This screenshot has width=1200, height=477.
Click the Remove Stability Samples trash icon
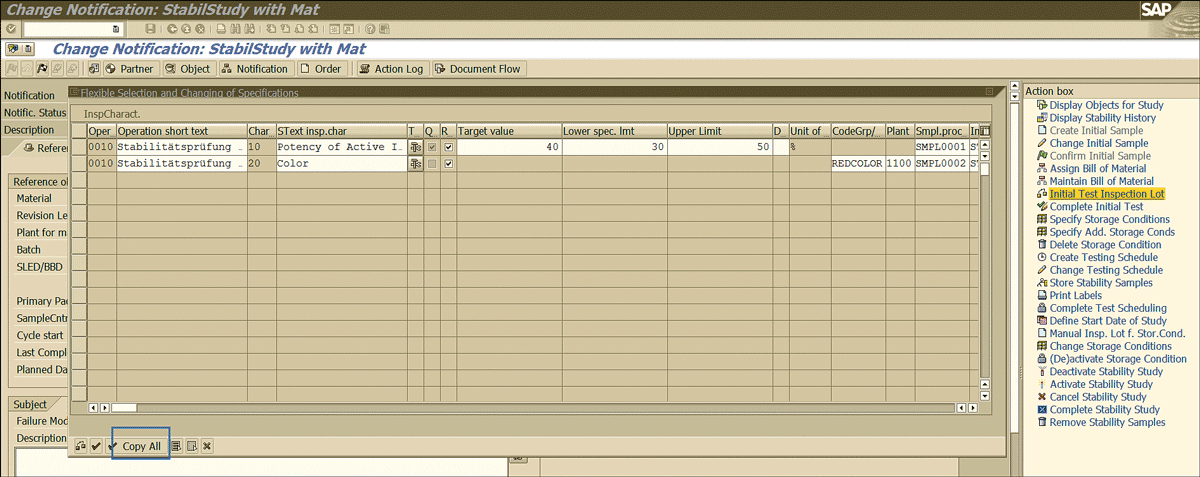(x=1042, y=422)
